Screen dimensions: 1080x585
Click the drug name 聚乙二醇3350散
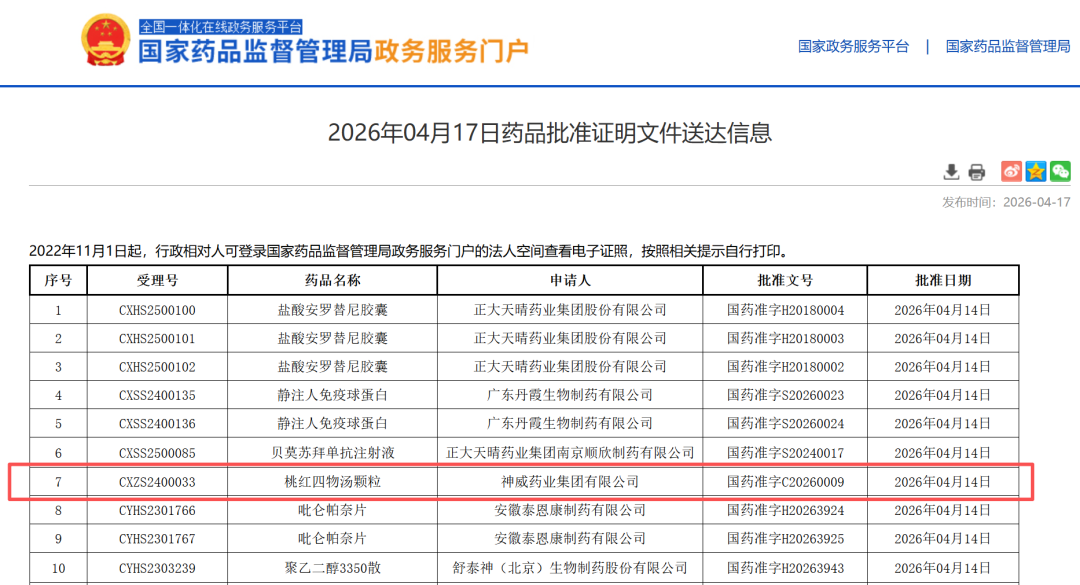(x=332, y=568)
